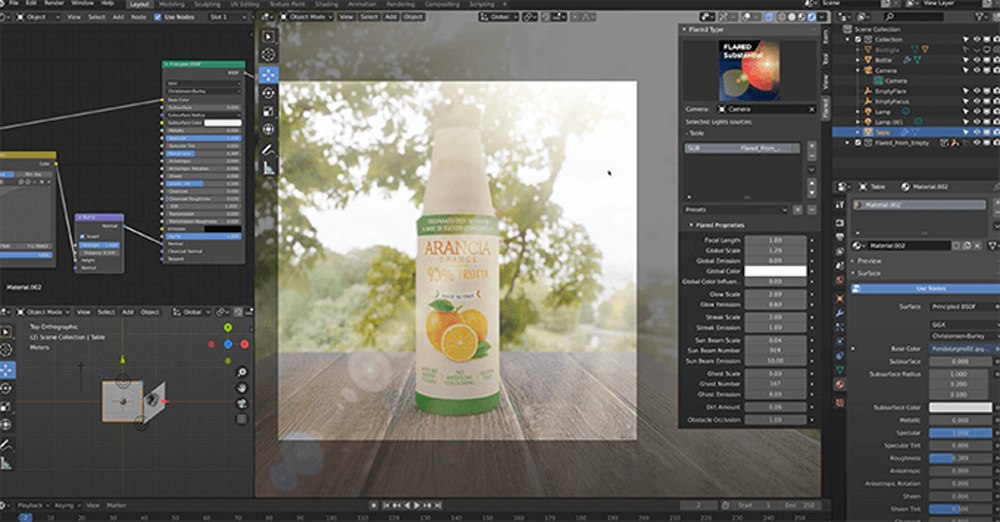Switch to wireframe viewport shading
The image size is (1000, 522).
click(782, 17)
